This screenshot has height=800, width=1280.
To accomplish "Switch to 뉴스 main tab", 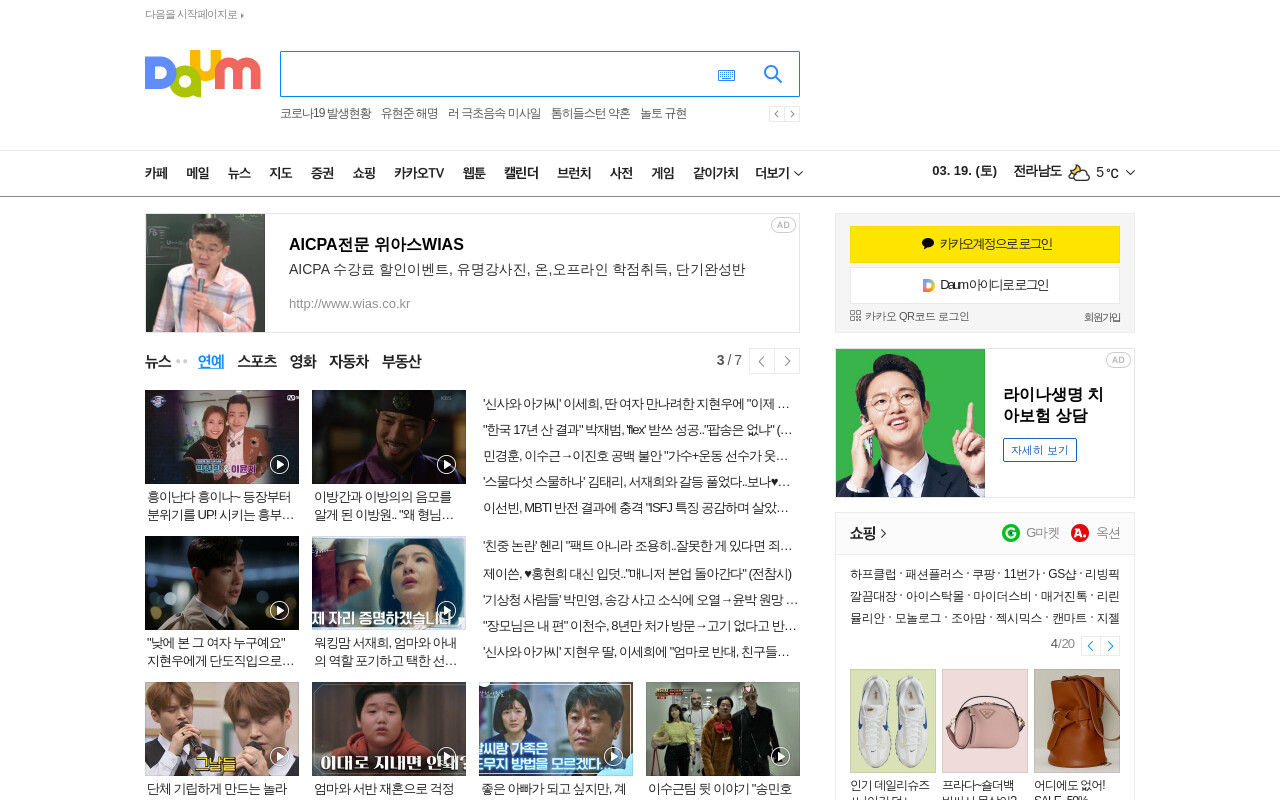I will 158,361.
